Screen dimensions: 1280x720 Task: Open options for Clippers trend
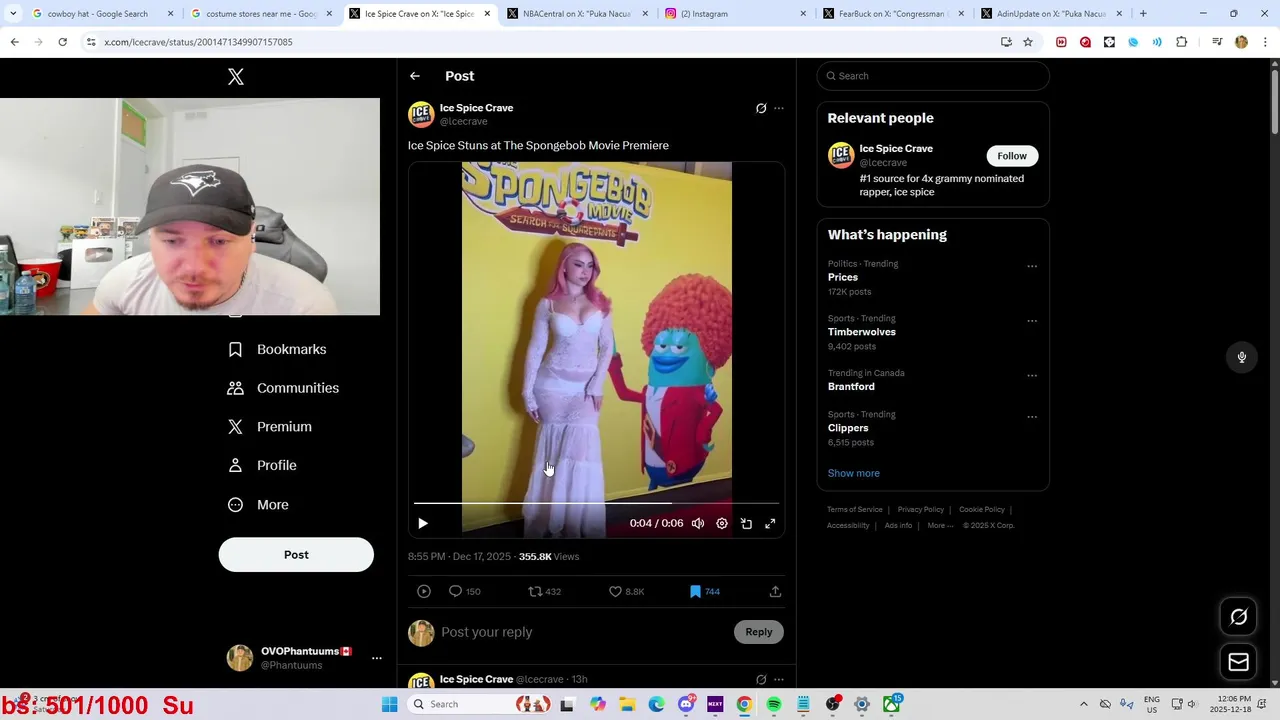coord(1032,417)
